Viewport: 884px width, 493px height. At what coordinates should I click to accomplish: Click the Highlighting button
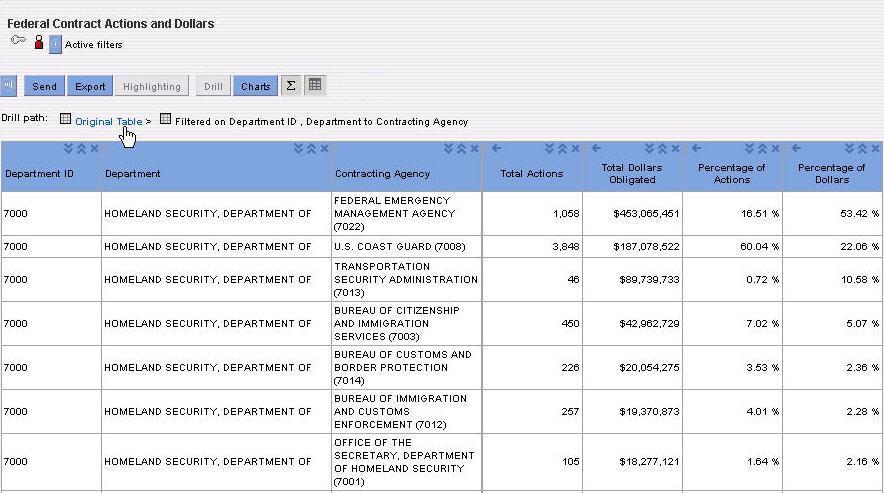[152, 86]
